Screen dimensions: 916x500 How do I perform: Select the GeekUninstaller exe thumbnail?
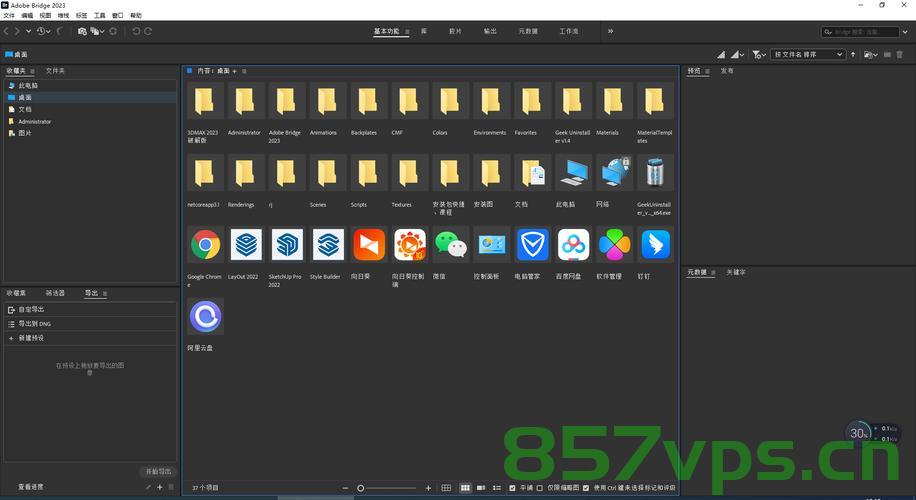tap(655, 172)
